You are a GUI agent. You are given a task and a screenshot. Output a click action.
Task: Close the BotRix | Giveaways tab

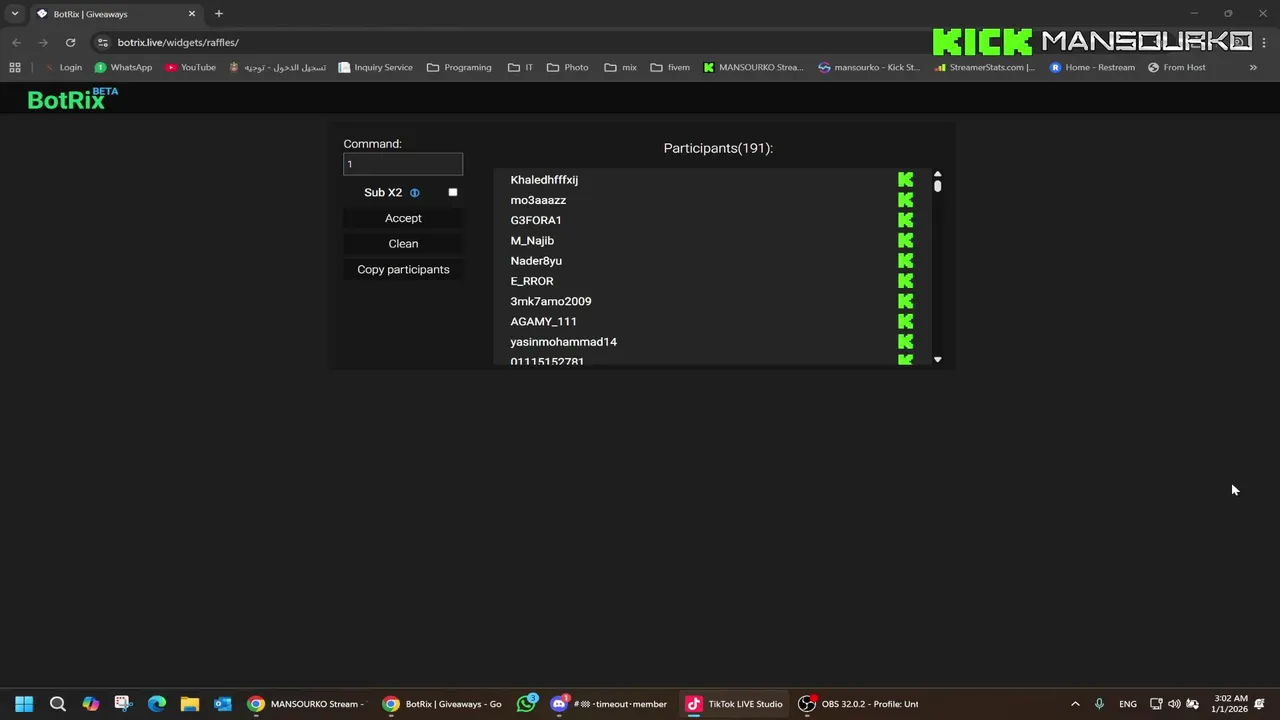pyautogui.click(x=192, y=14)
